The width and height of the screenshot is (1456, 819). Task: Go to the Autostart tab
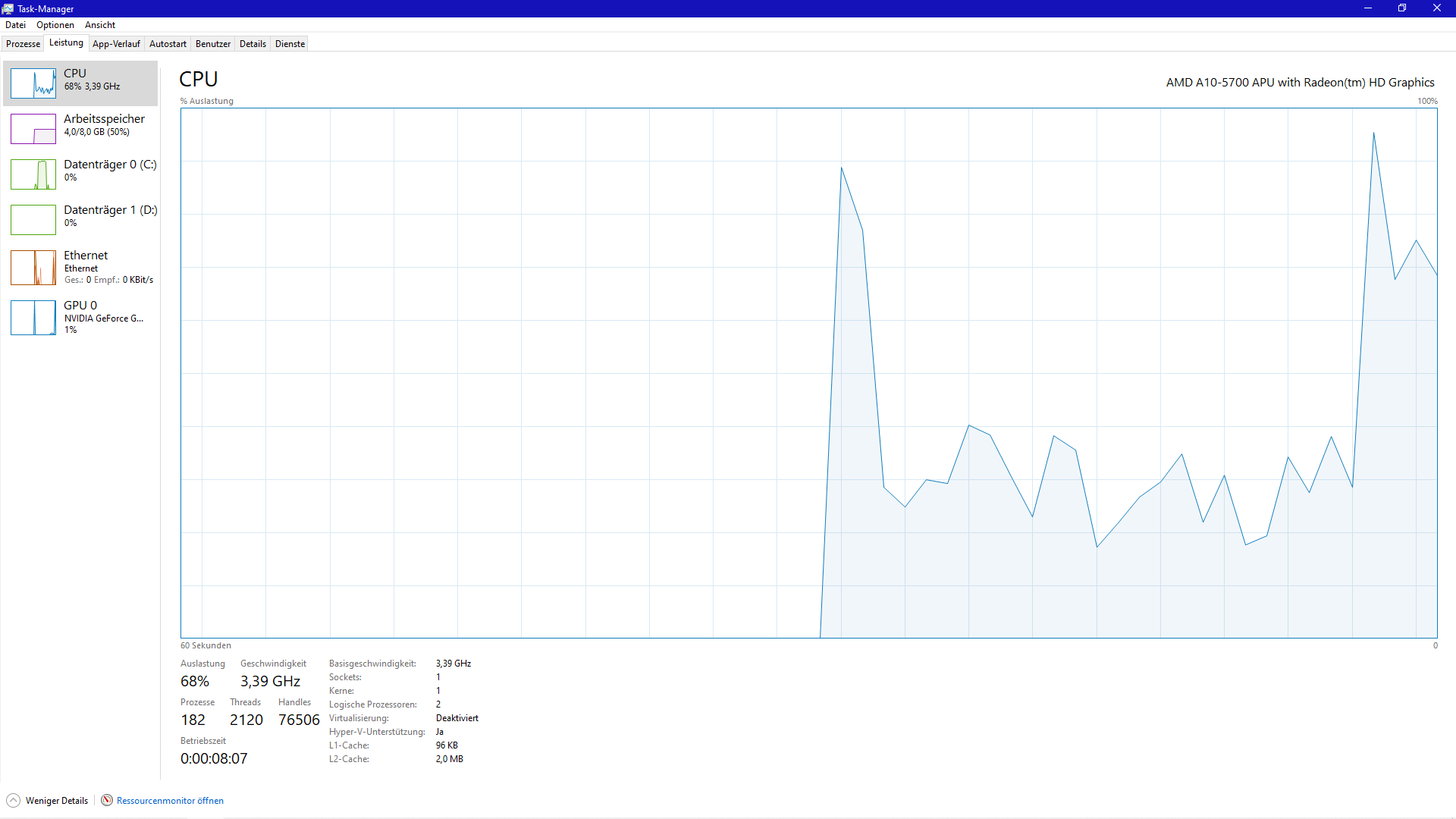tap(168, 44)
